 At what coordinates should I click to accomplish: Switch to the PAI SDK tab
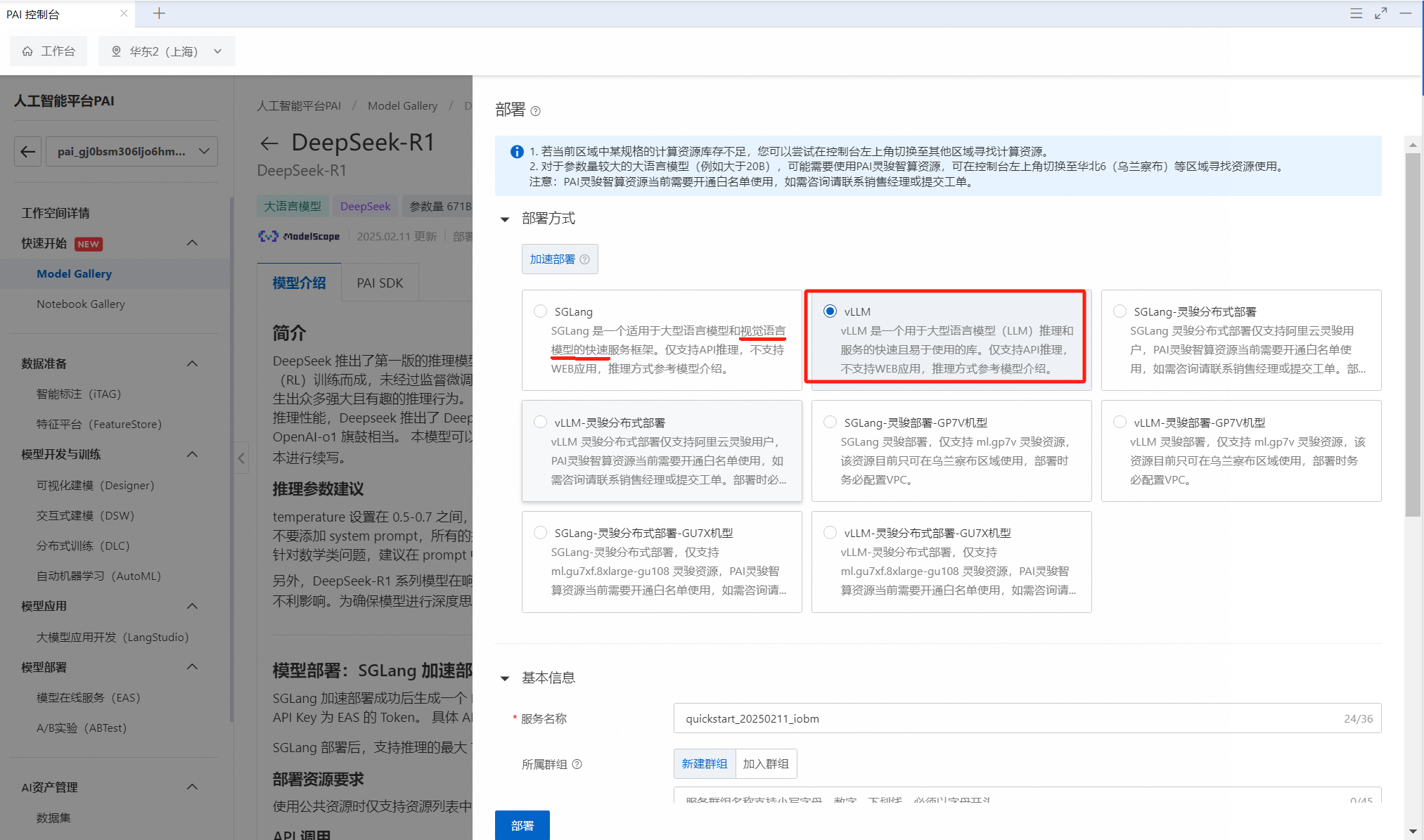point(380,283)
